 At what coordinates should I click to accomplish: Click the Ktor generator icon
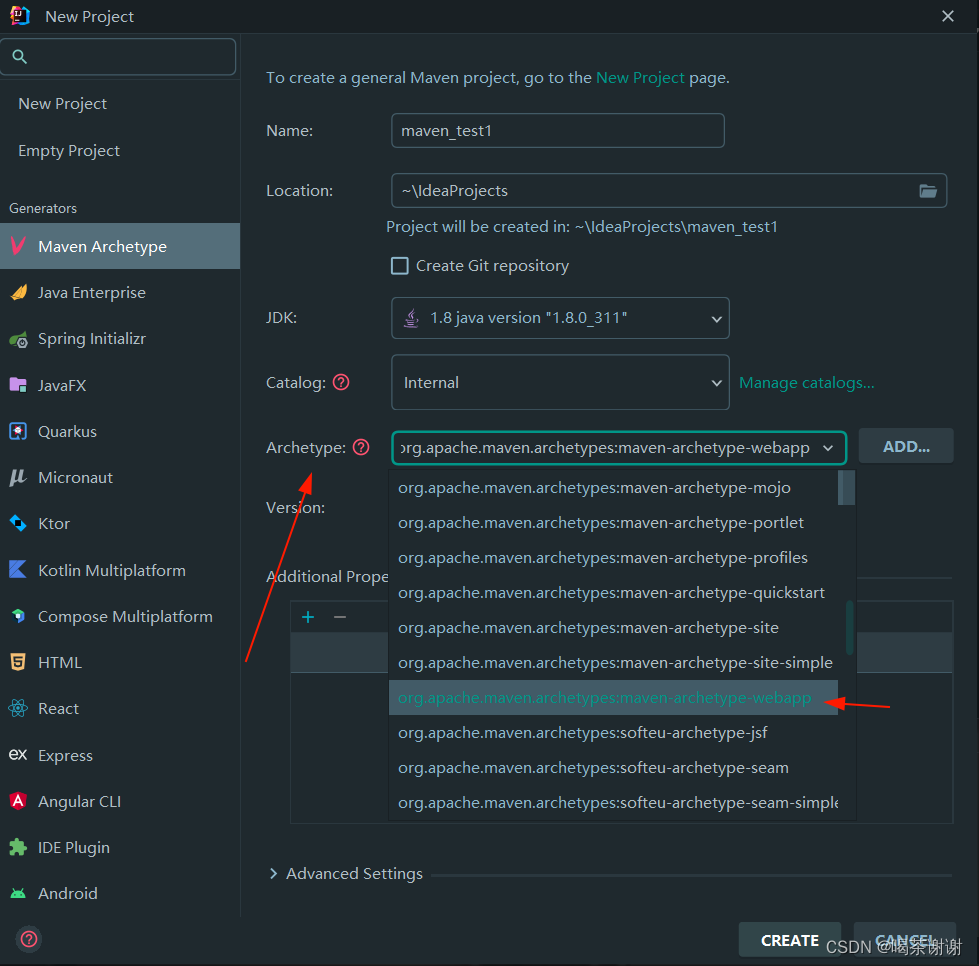click(x=18, y=523)
